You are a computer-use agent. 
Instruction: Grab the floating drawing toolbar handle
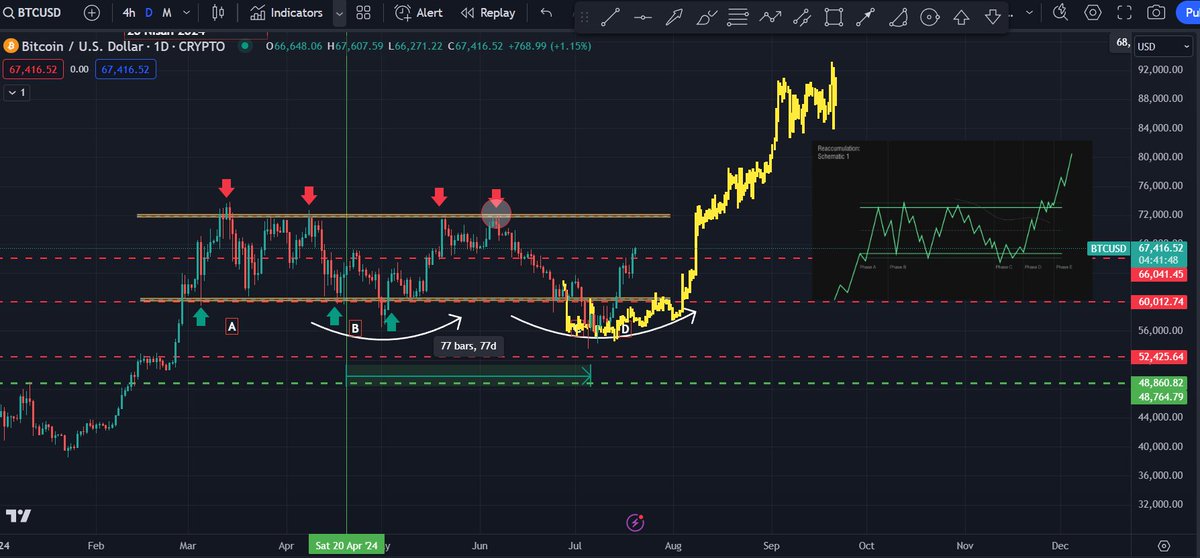point(586,16)
